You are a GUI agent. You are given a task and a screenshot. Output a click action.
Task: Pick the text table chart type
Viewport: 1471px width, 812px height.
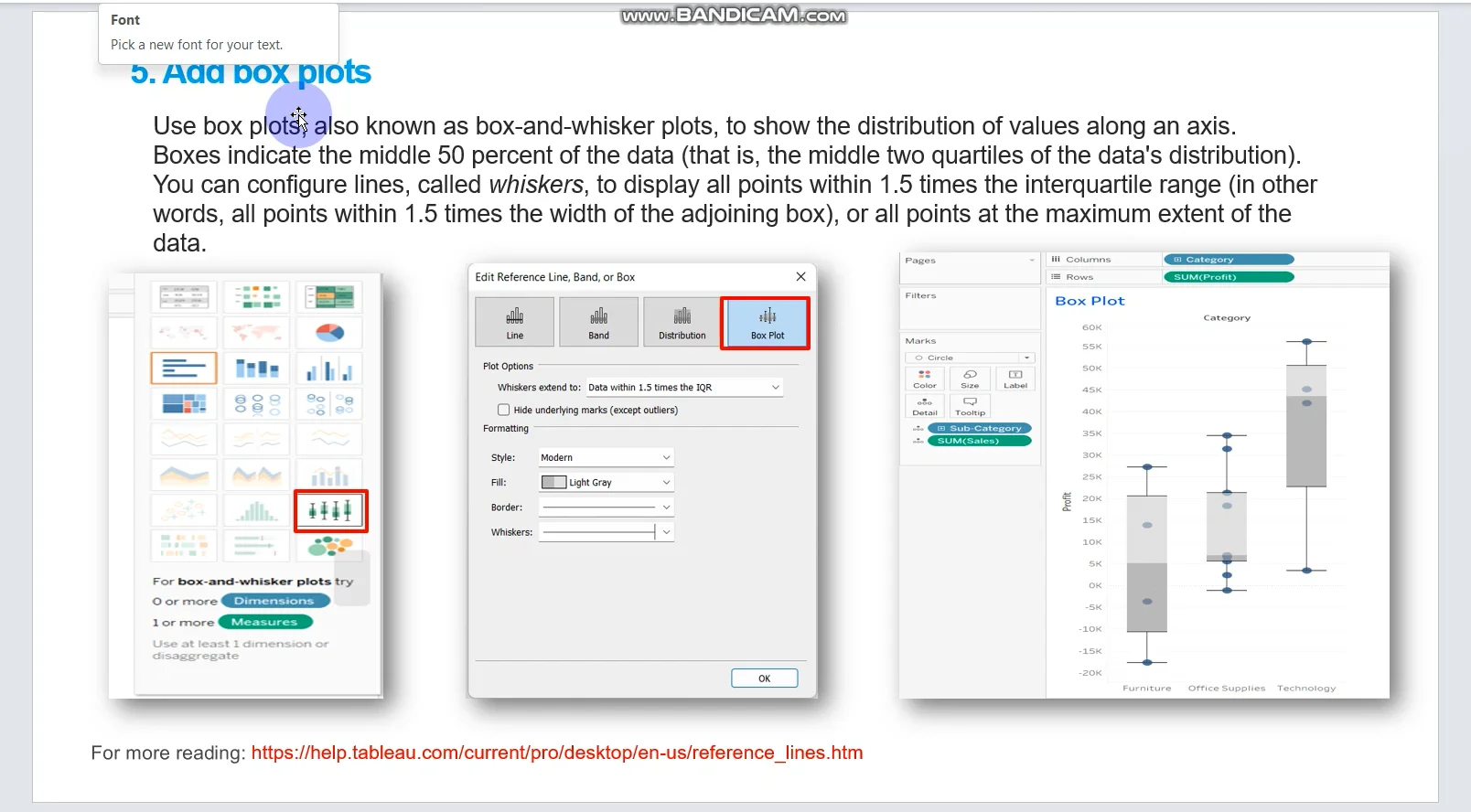click(184, 296)
